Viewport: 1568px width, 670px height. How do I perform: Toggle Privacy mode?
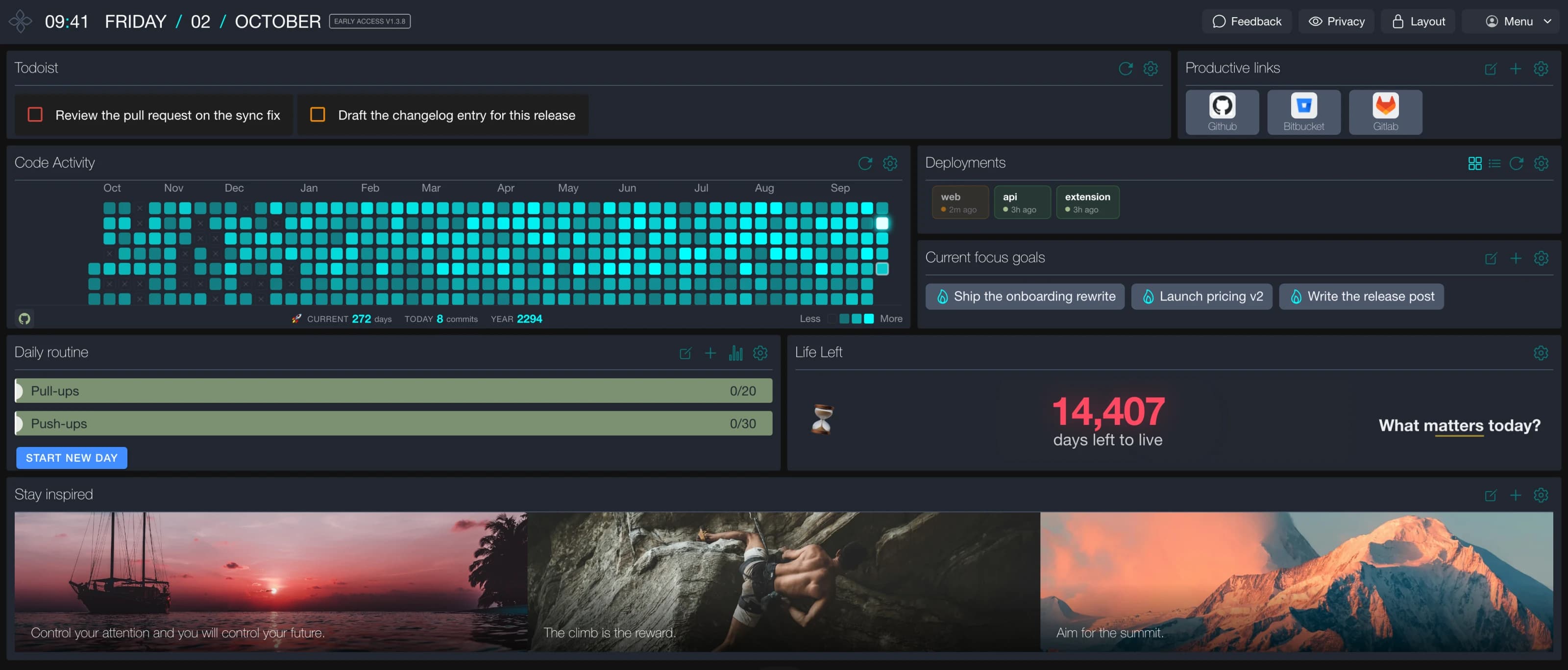point(1336,21)
